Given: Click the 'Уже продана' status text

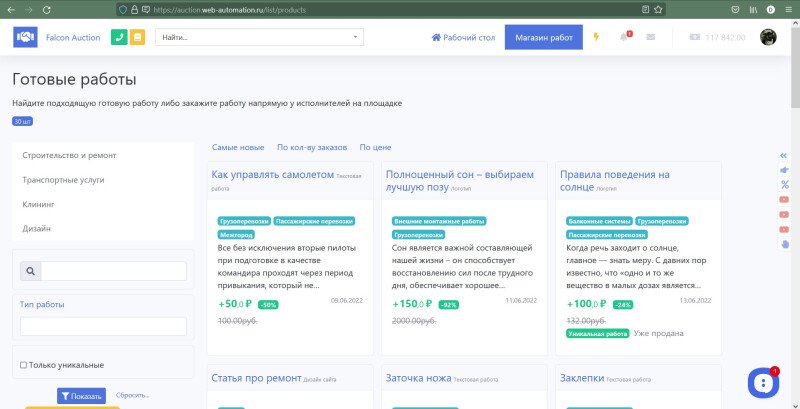Looking at the screenshot, I should 658,333.
